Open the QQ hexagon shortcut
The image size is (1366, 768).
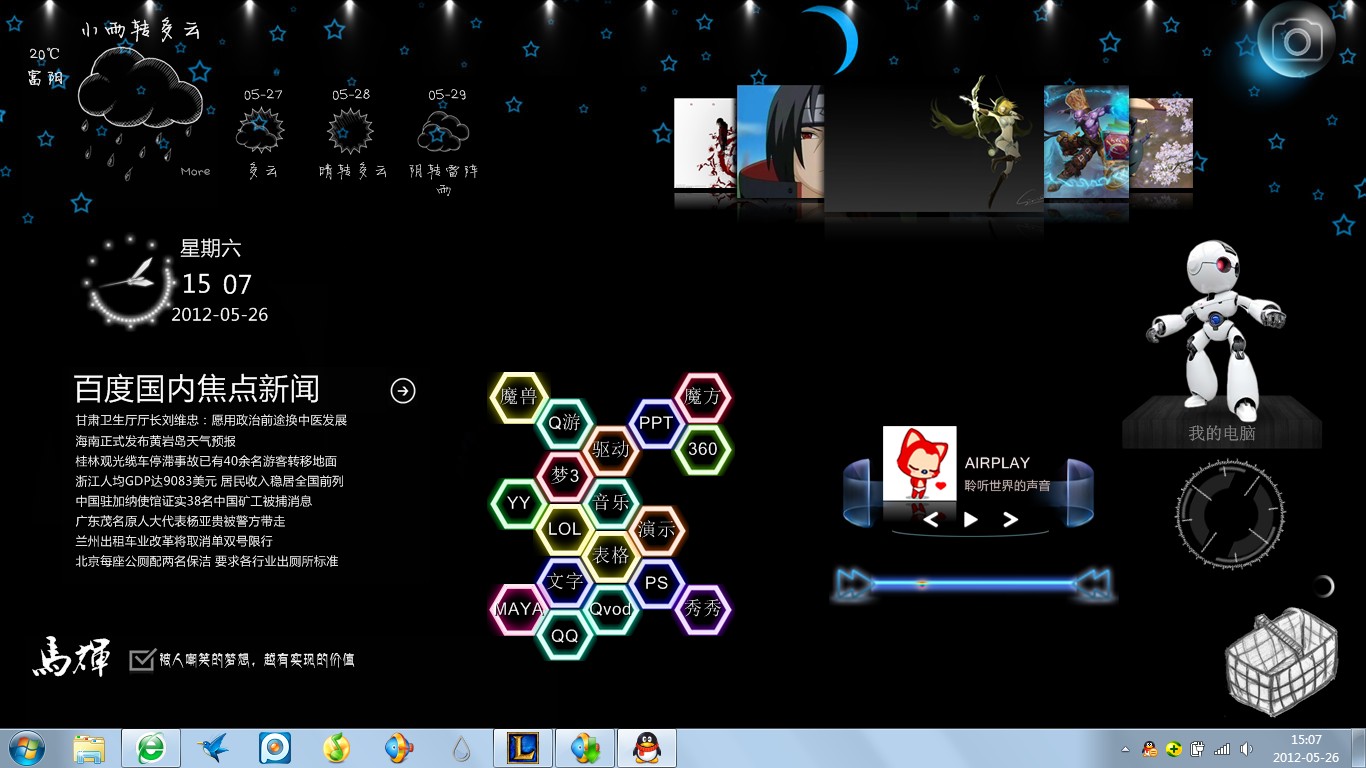click(565, 636)
